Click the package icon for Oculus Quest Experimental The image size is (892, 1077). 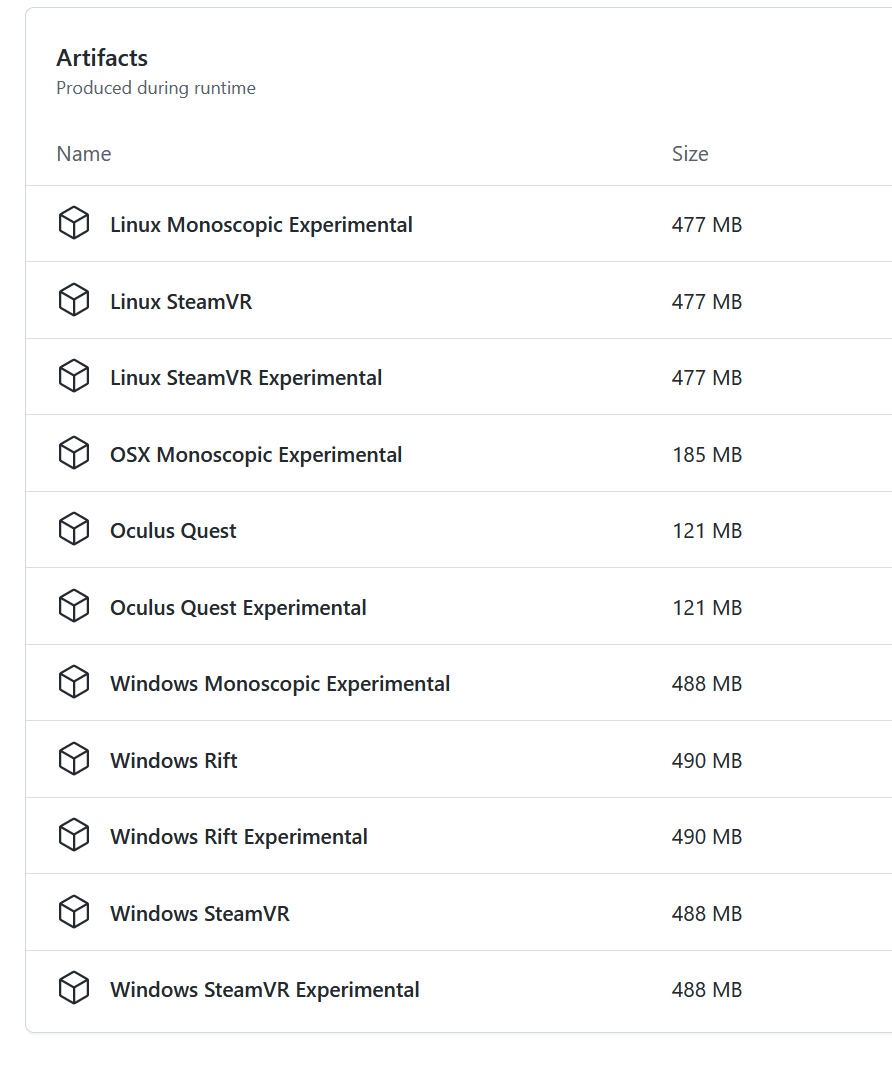(74, 607)
